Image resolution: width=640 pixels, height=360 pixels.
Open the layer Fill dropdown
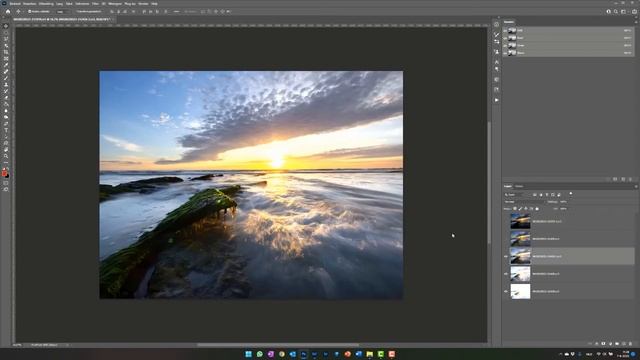point(564,209)
